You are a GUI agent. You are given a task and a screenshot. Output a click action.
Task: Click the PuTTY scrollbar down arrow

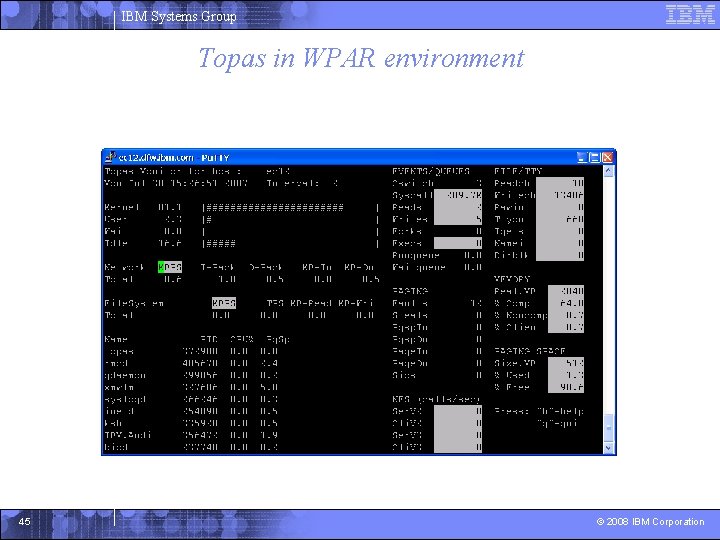(x=608, y=448)
